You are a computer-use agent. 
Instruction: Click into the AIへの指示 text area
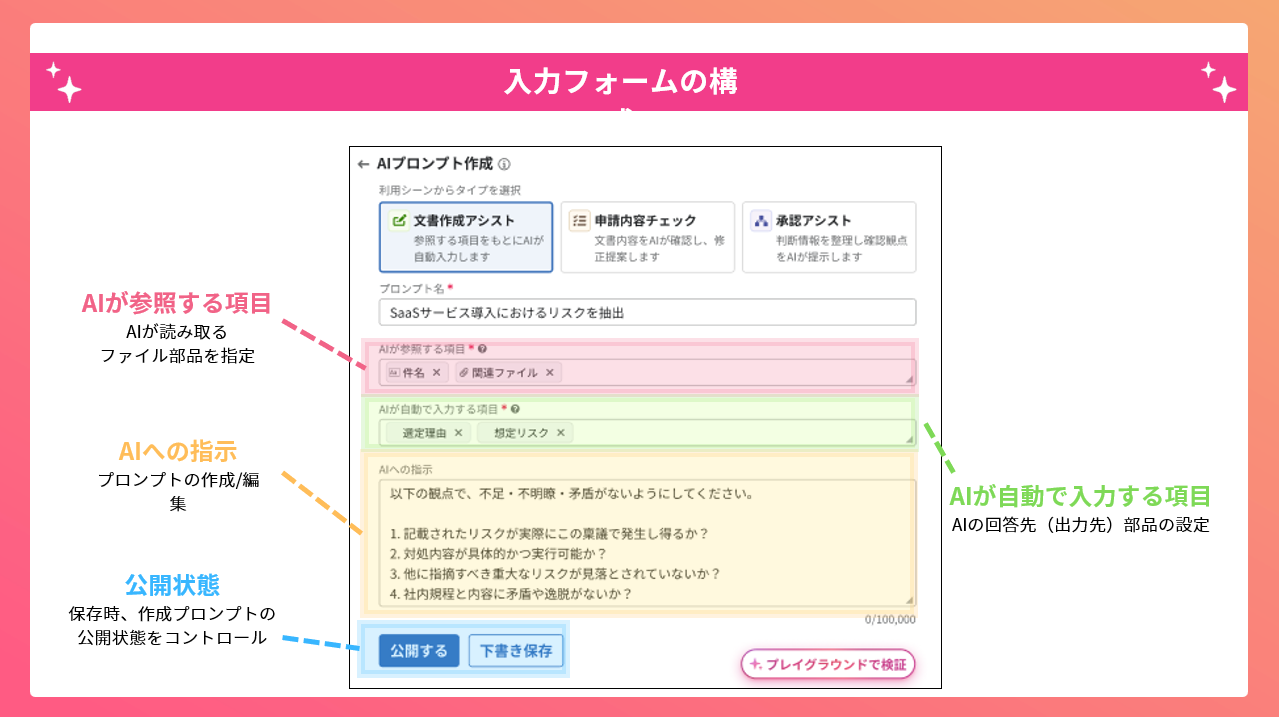pyautogui.click(x=648, y=543)
